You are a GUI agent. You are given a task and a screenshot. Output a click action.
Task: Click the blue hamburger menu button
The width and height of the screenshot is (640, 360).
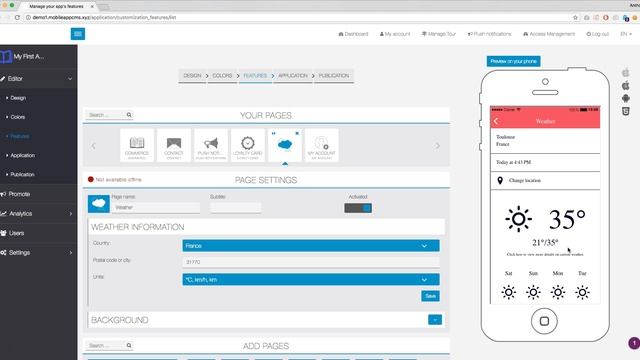pos(78,34)
